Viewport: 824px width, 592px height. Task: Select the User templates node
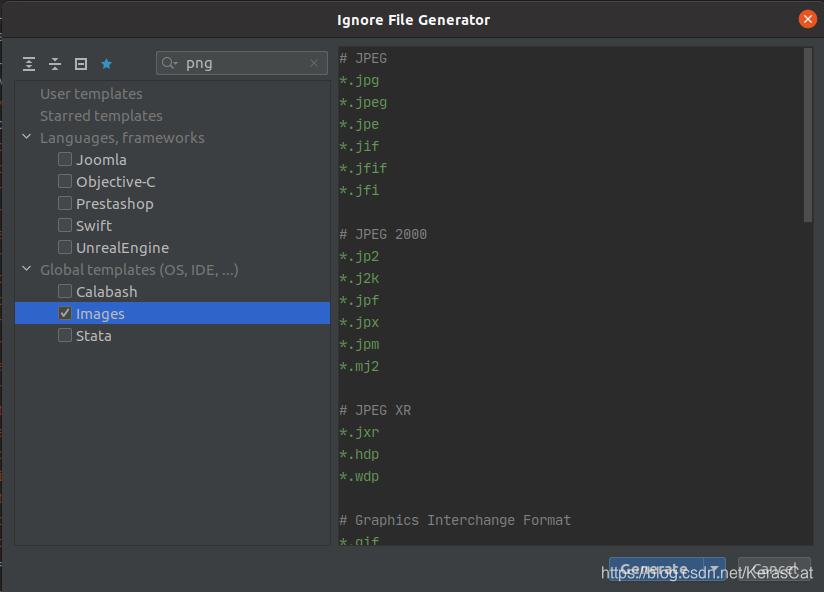[x=91, y=94]
